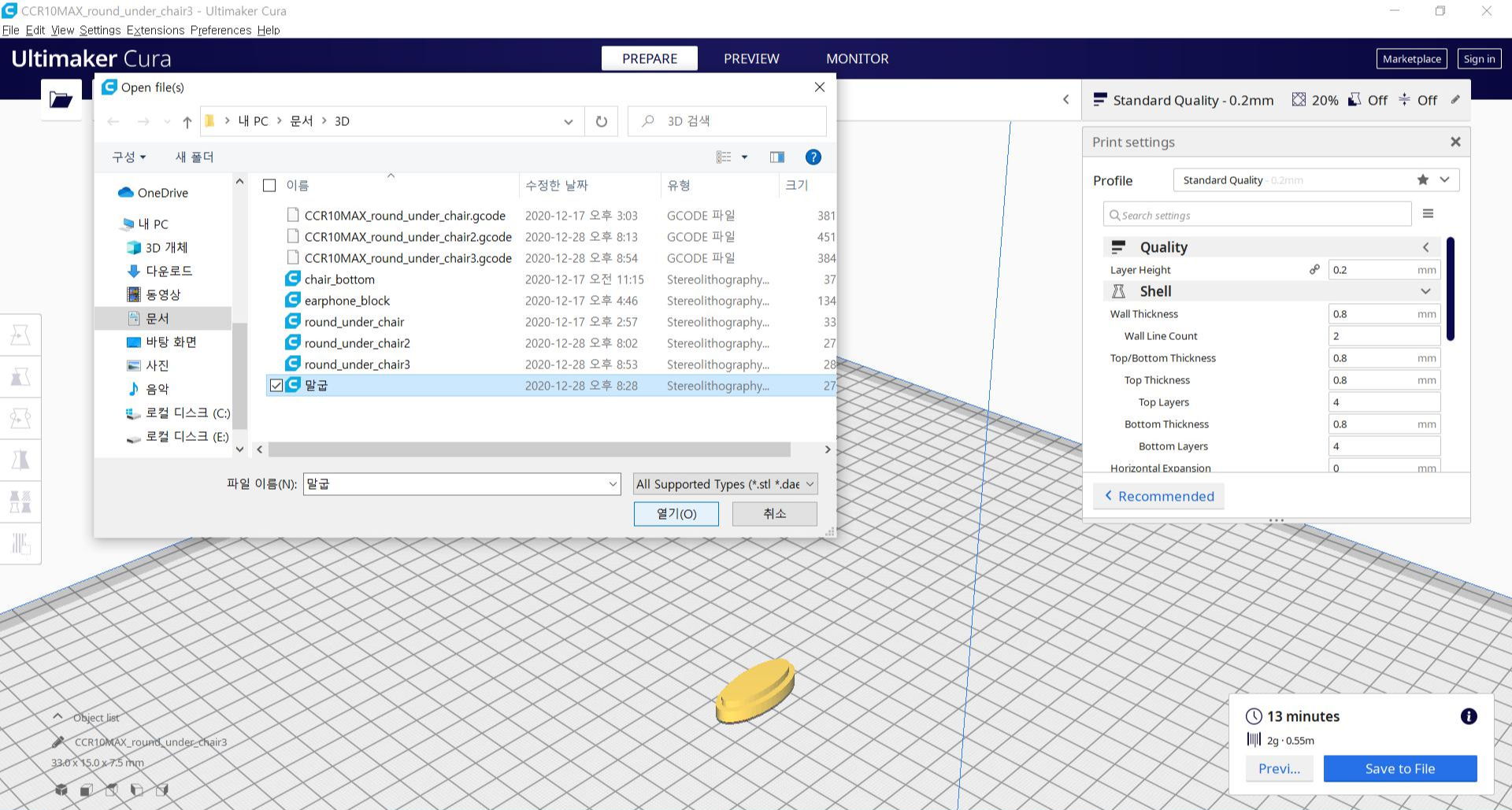
Task: Select the Support Blocker tool
Action: pos(20,544)
